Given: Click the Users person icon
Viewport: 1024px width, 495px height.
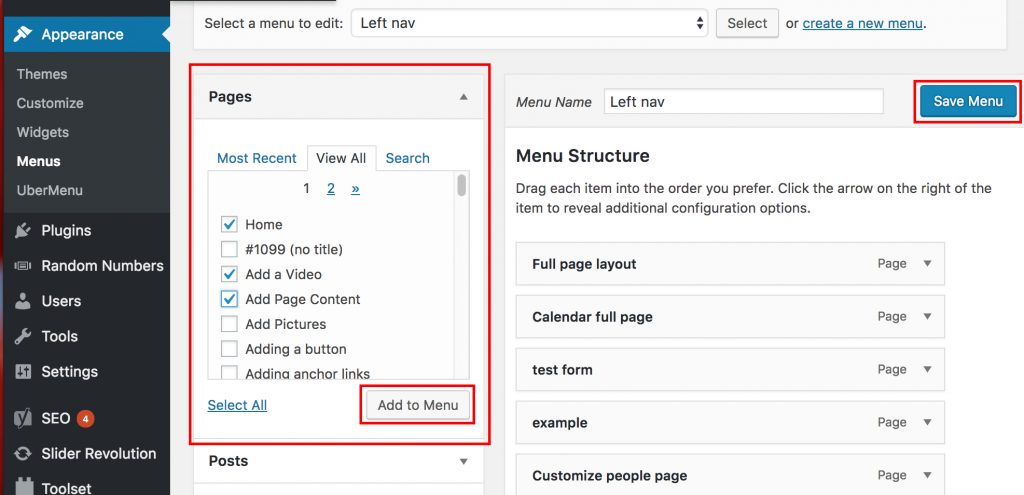Looking at the screenshot, I should coord(22,301).
